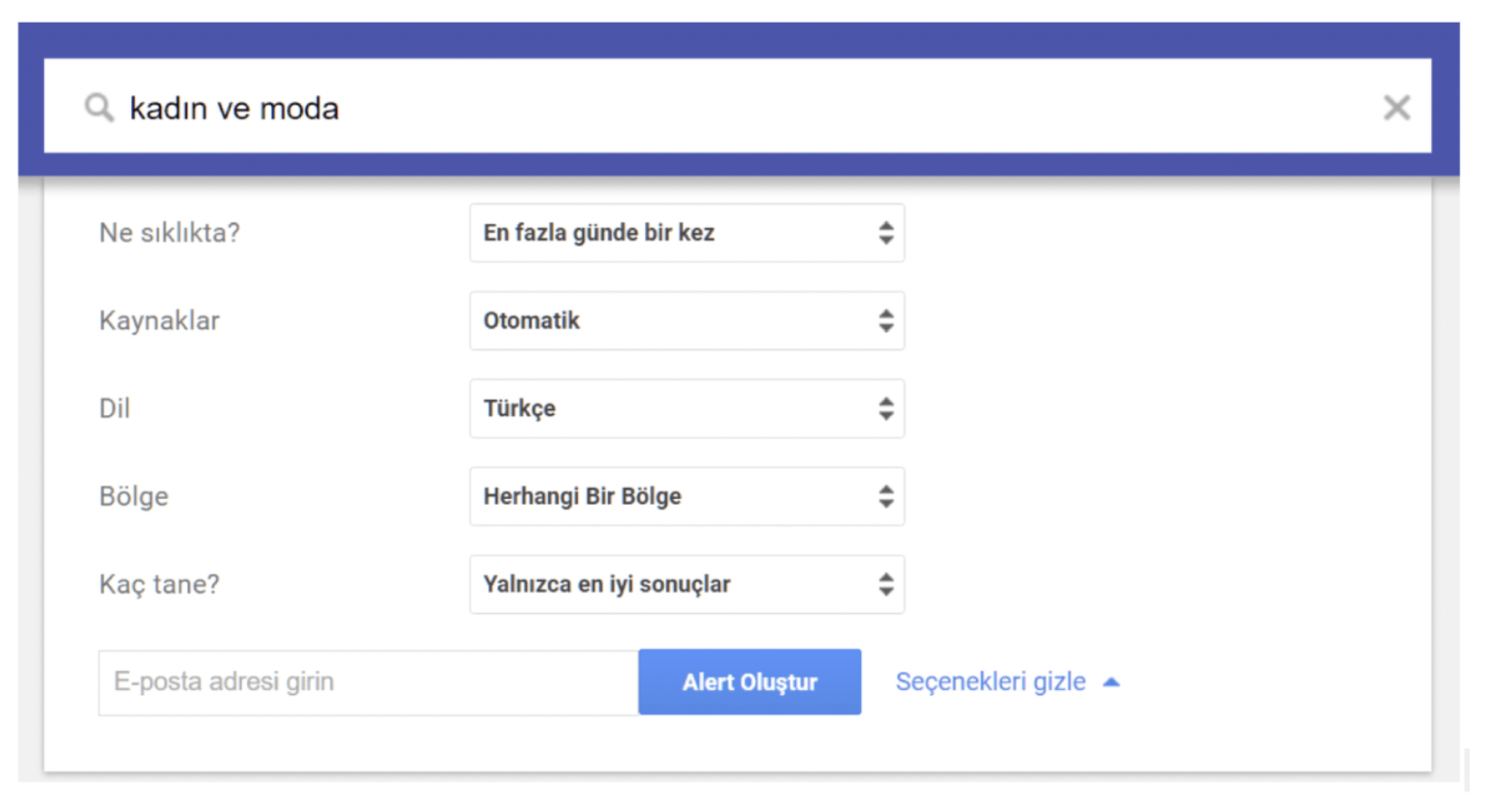Open the 'En fazla günde bir kez' dropdown
The image size is (1487, 812).
[x=687, y=233]
